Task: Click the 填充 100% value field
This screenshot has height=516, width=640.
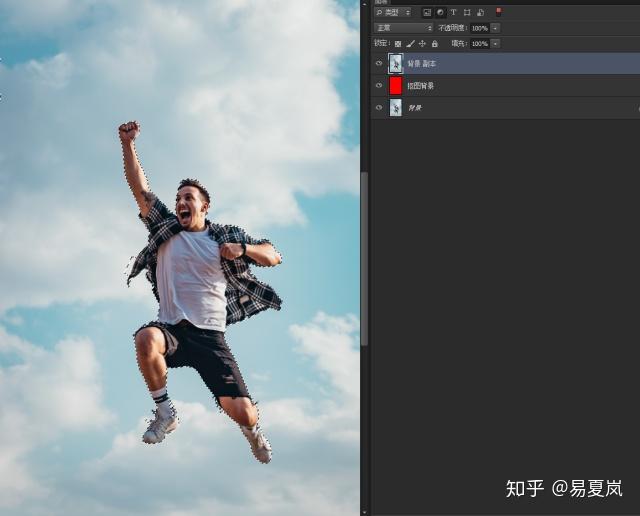Action: (x=480, y=44)
